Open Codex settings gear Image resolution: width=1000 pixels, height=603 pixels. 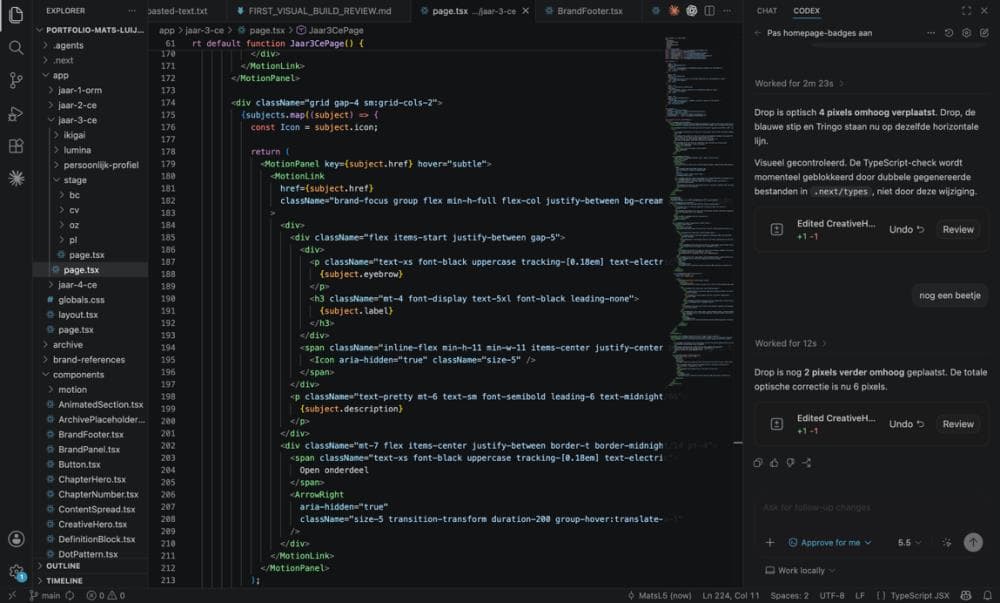click(967, 33)
